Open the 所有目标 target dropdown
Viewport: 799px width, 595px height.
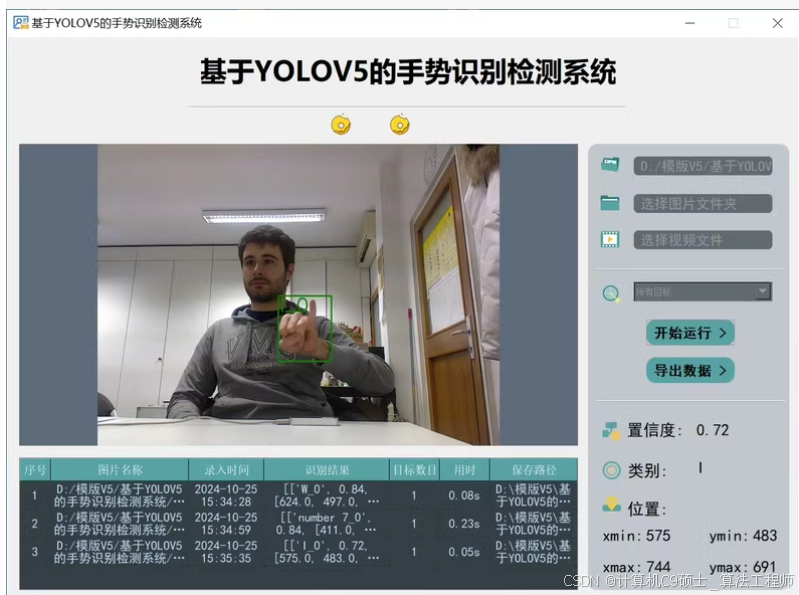pyautogui.click(x=703, y=292)
